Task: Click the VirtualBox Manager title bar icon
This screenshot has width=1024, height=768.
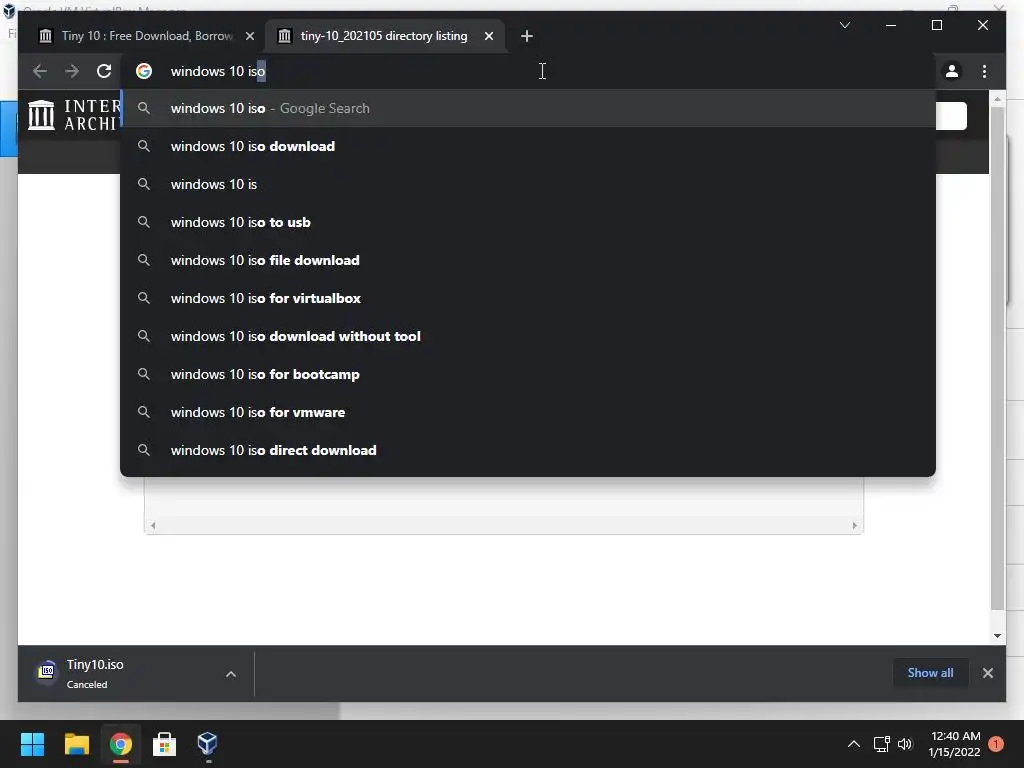Action: [9, 10]
